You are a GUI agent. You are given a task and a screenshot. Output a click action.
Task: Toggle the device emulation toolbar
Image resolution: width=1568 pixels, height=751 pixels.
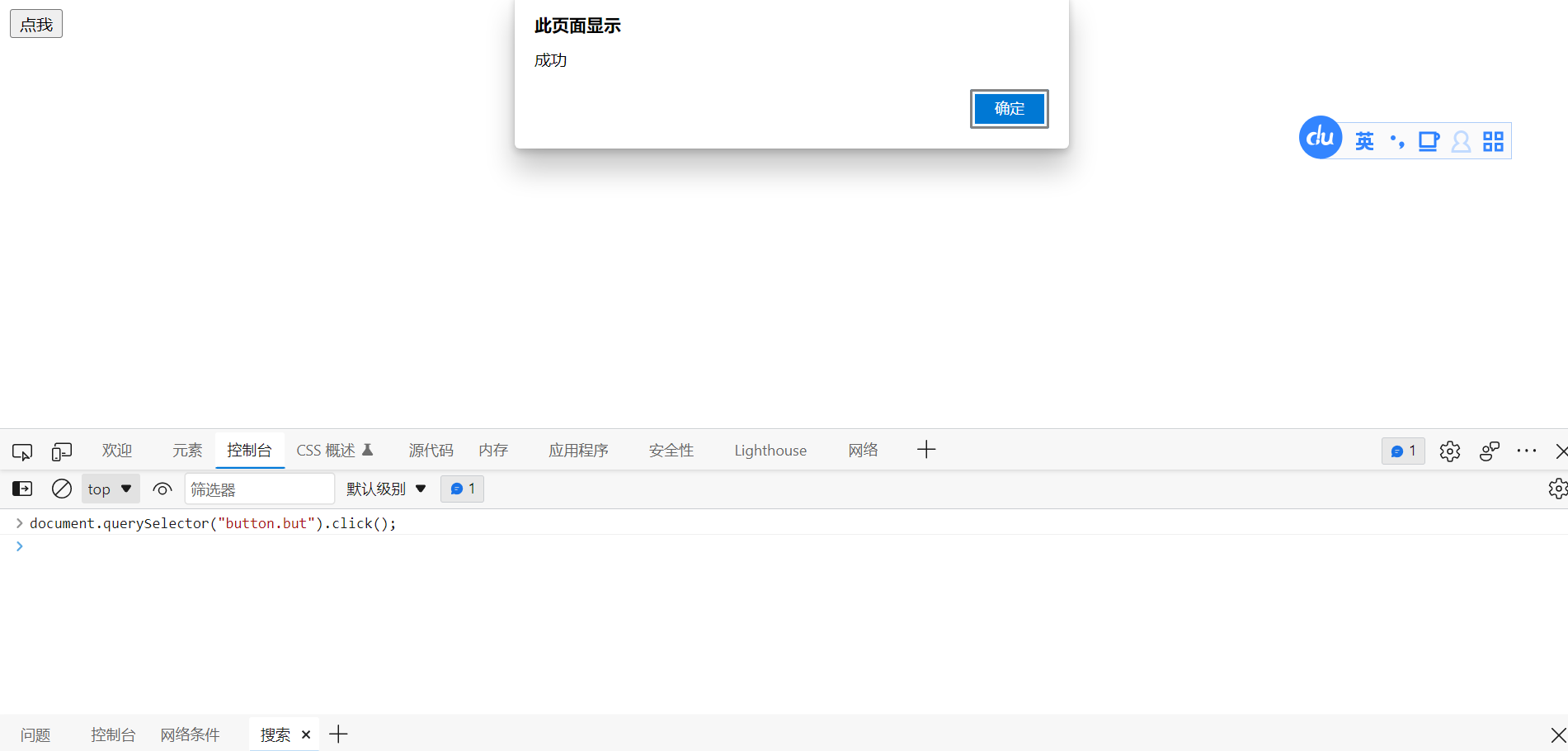61,451
